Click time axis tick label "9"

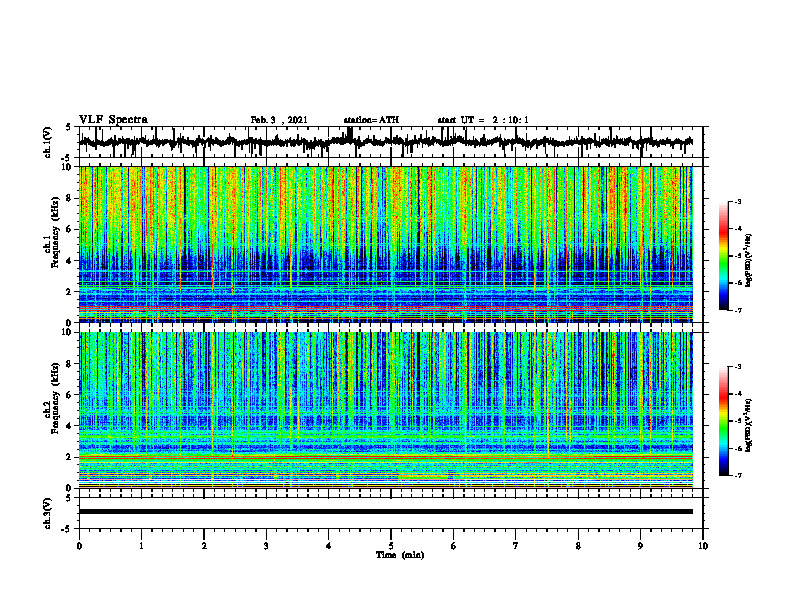(640, 546)
